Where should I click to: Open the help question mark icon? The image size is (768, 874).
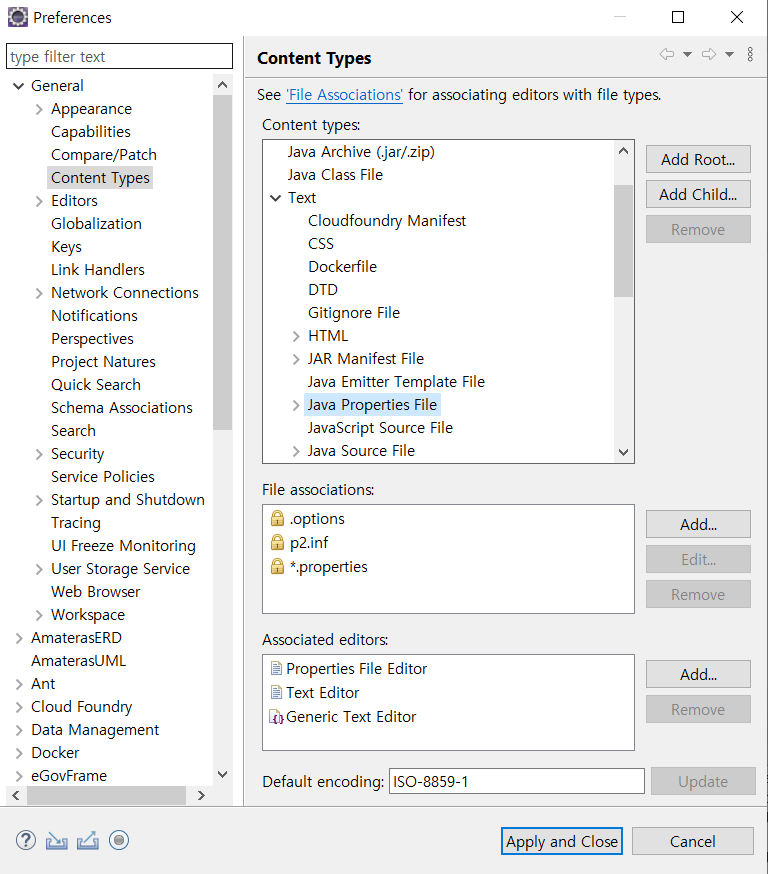tap(26, 840)
